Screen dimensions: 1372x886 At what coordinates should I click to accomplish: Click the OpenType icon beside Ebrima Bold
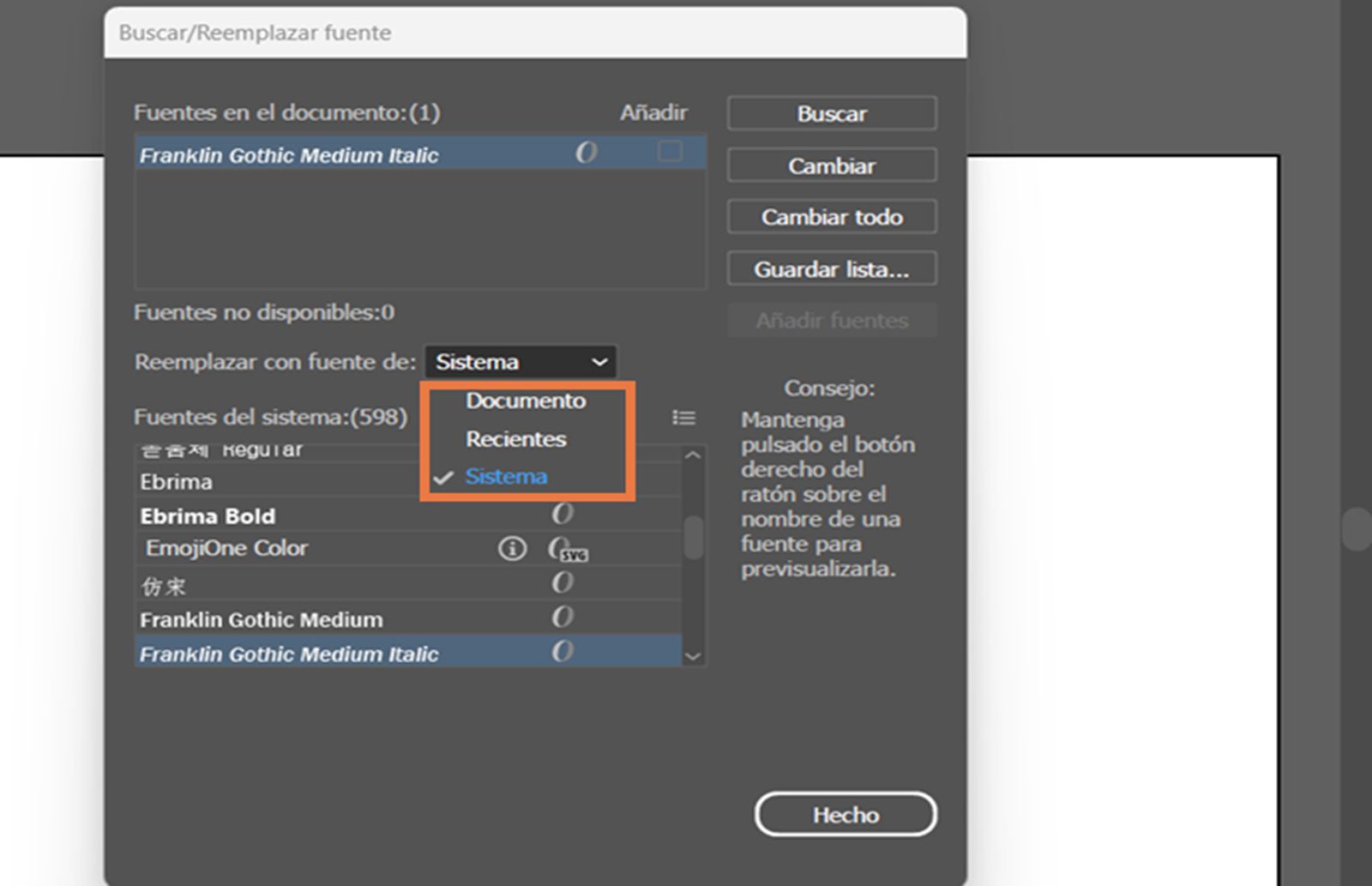coord(562,514)
